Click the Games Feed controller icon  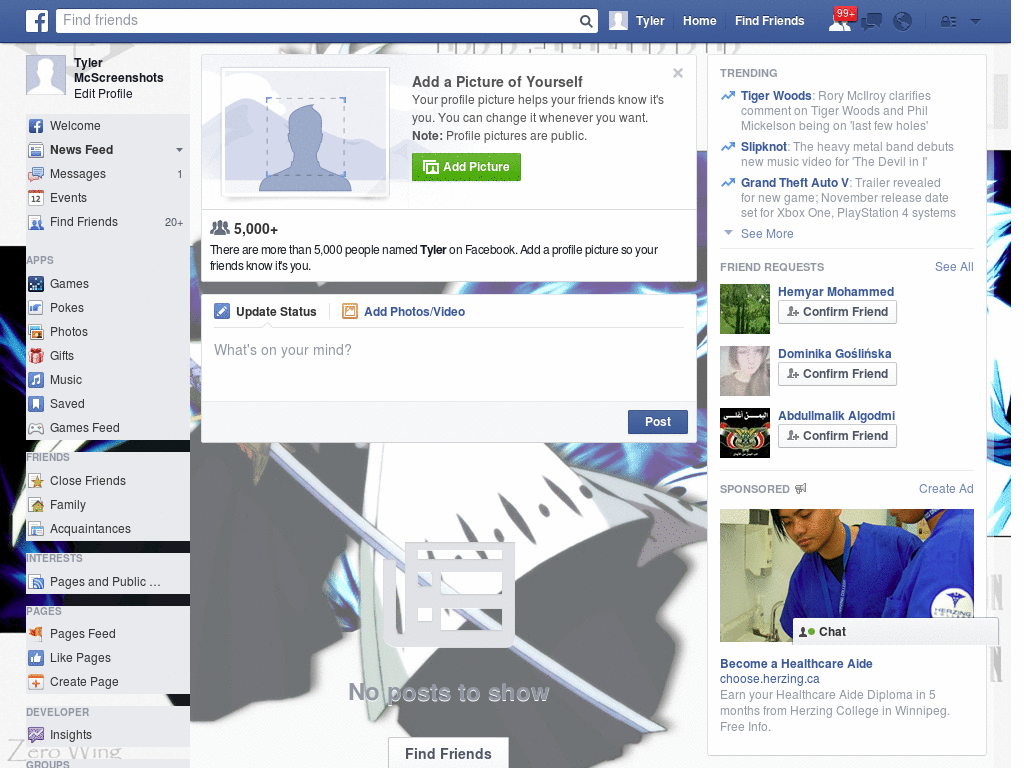coord(37,428)
